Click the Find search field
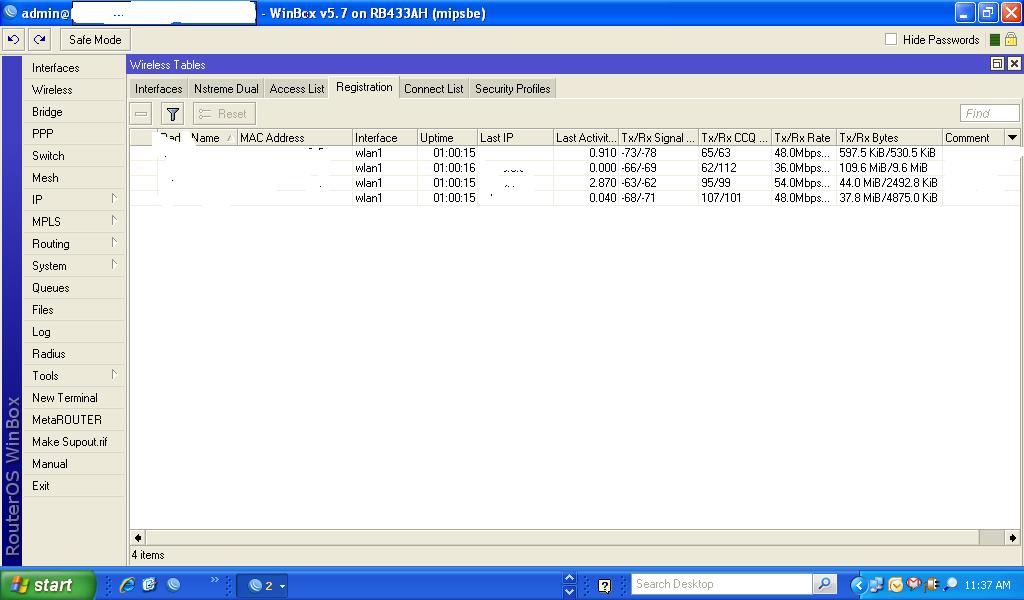The width and height of the screenshot is (1024, 600). [x=989, y=113]
